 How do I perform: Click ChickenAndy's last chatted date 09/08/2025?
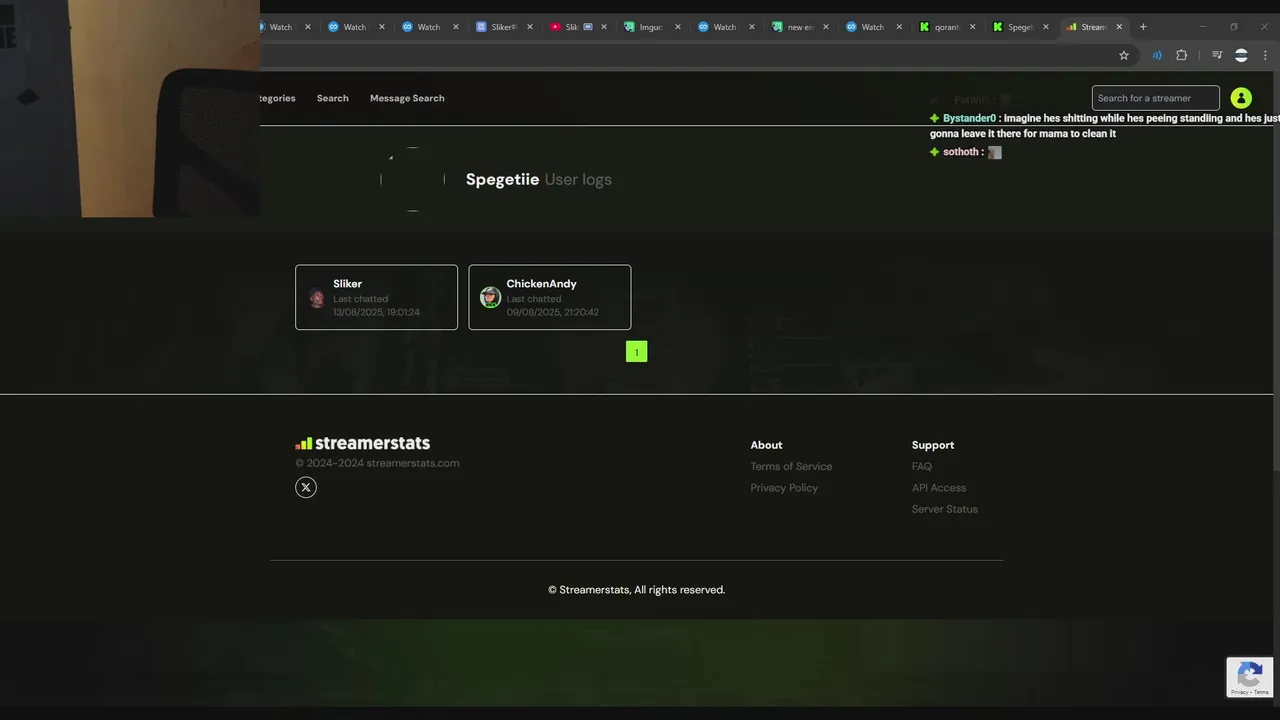pyautogui.click(x=552, y=312)
